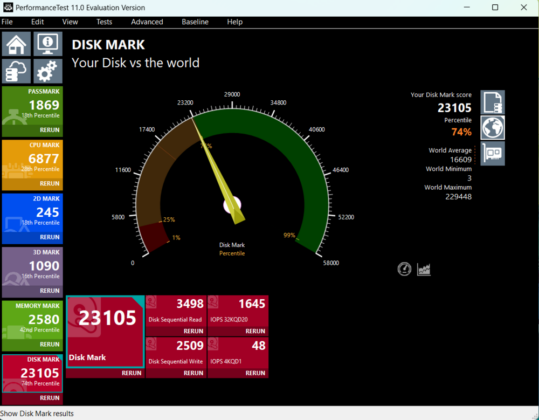The width and height of the screenshot is (539, 420).
Task: Switch to the distribution chart view icon
Action: pos(424,269)
